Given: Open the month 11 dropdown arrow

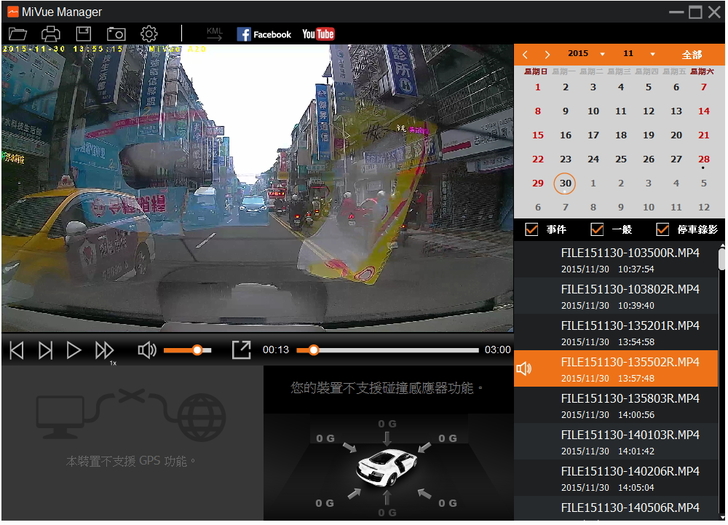Looking at the screenshot, I should [652, 54].
